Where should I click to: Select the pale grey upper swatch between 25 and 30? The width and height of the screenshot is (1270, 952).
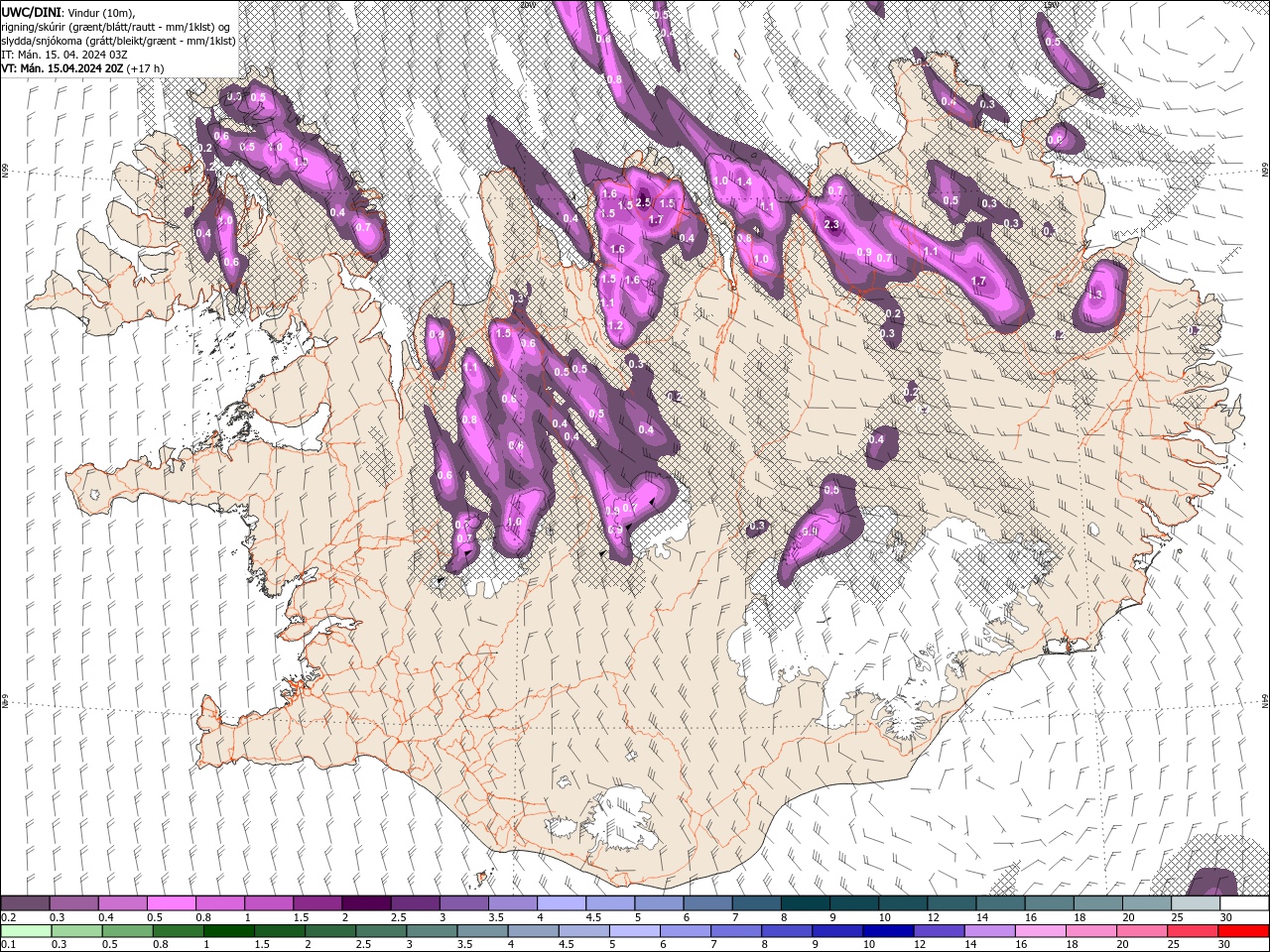tap(1196, 902)
